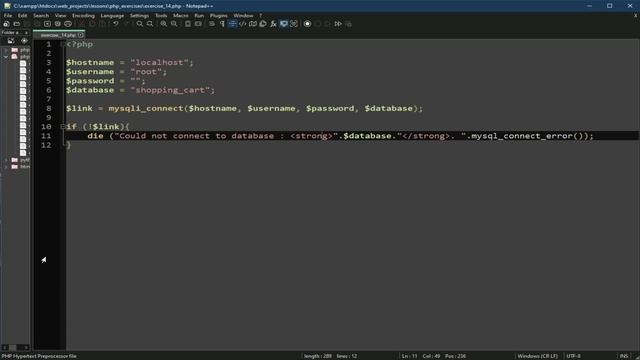Open the Window menu
Viewport: 640px width, 360px height.
[243, 16]
